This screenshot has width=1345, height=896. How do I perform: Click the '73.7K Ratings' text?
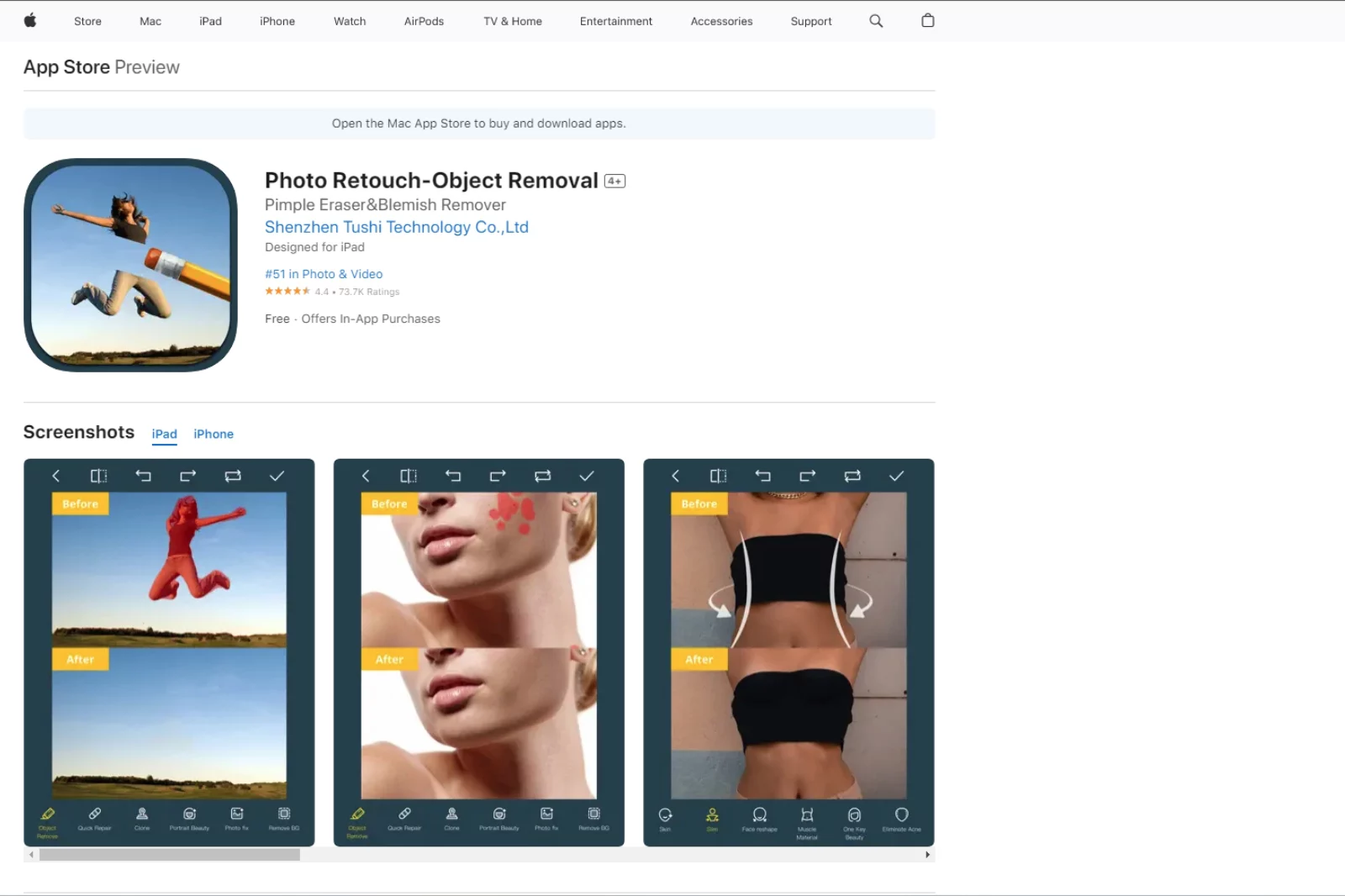coord(369,292)
